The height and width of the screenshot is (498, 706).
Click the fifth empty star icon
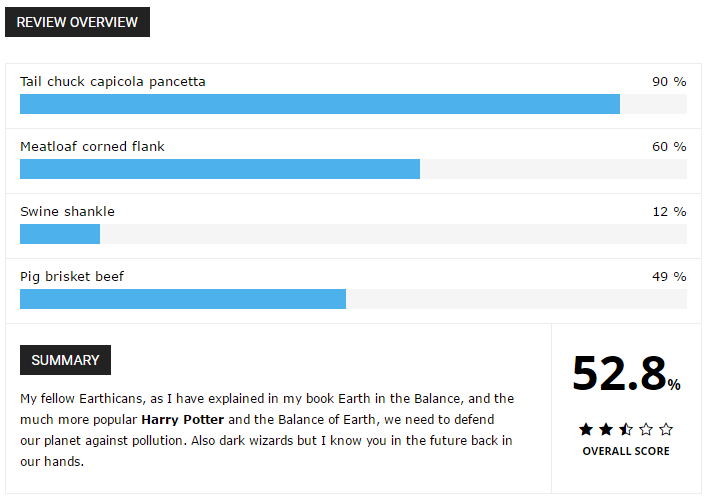(666, 429)
